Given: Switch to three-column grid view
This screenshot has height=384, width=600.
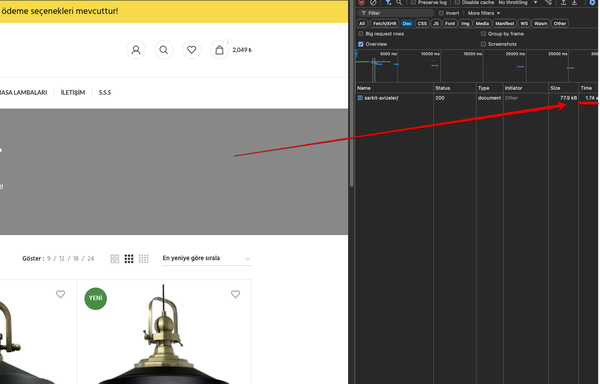Looking at the screenshot, I should click(x=129, y=259).
